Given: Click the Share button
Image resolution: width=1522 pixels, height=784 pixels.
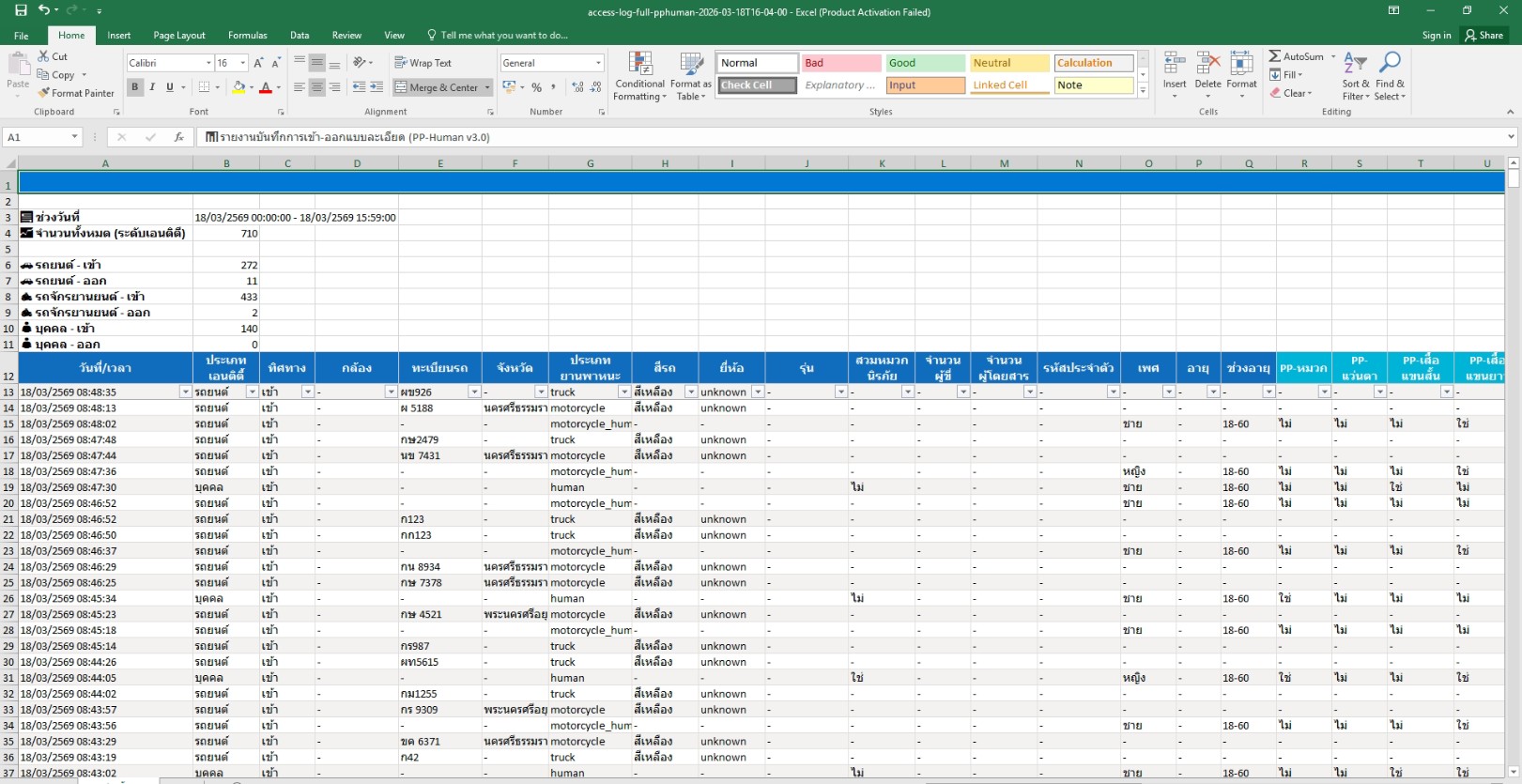Looking at the screenshot, I should [x=1484, y=36].
